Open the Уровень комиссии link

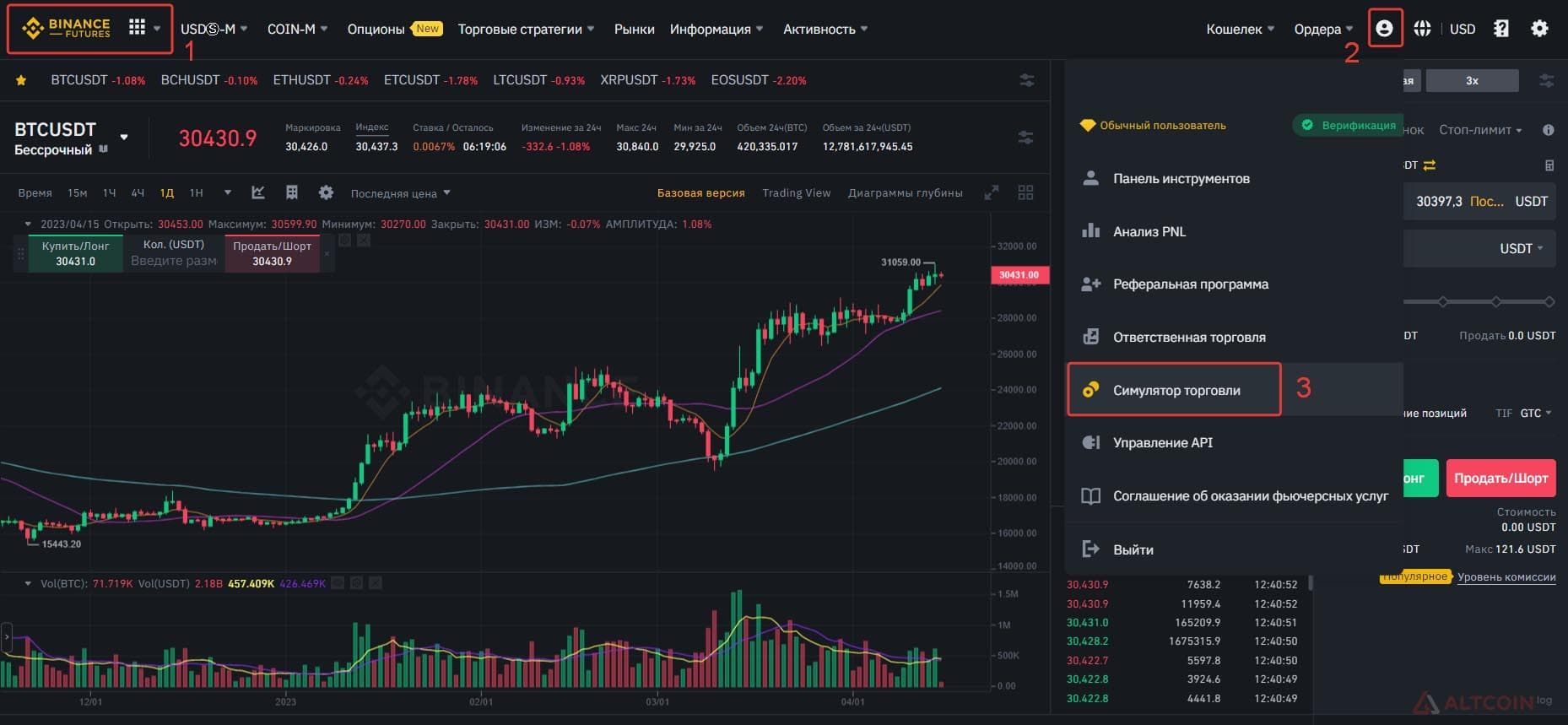1506,577
